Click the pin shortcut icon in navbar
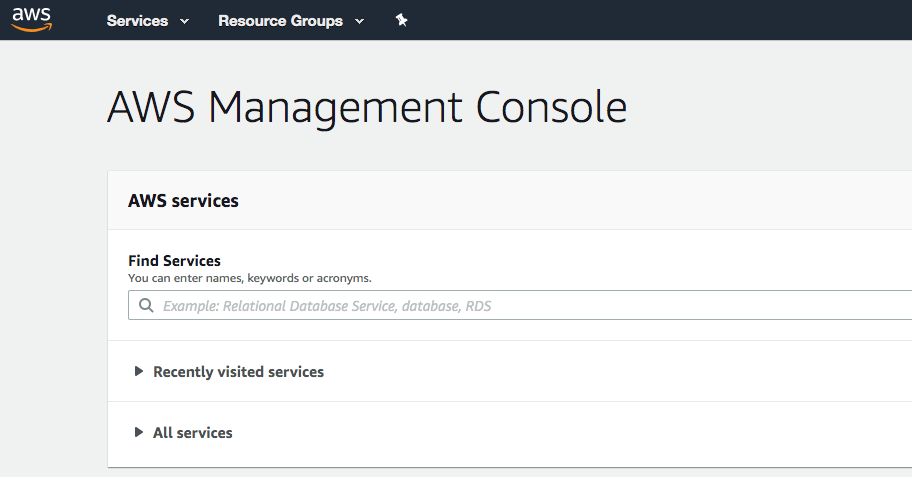The image size is (912, 477). point(402,21)
